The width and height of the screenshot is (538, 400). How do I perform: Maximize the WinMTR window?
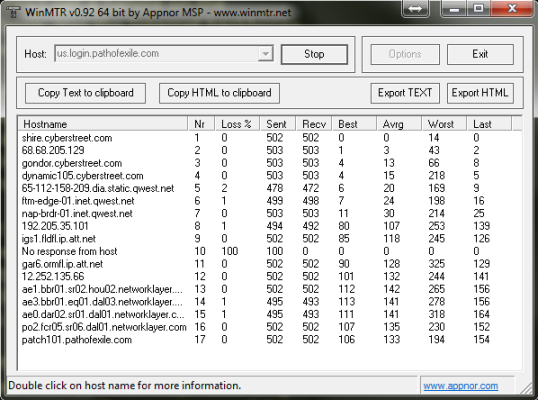click(x=478, y=8)
